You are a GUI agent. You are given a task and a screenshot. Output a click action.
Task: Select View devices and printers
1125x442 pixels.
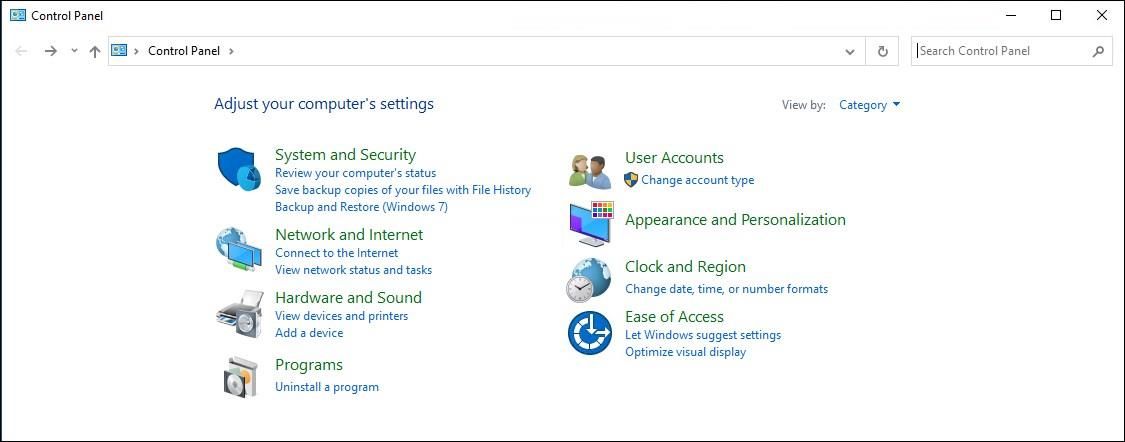point(341,316)
